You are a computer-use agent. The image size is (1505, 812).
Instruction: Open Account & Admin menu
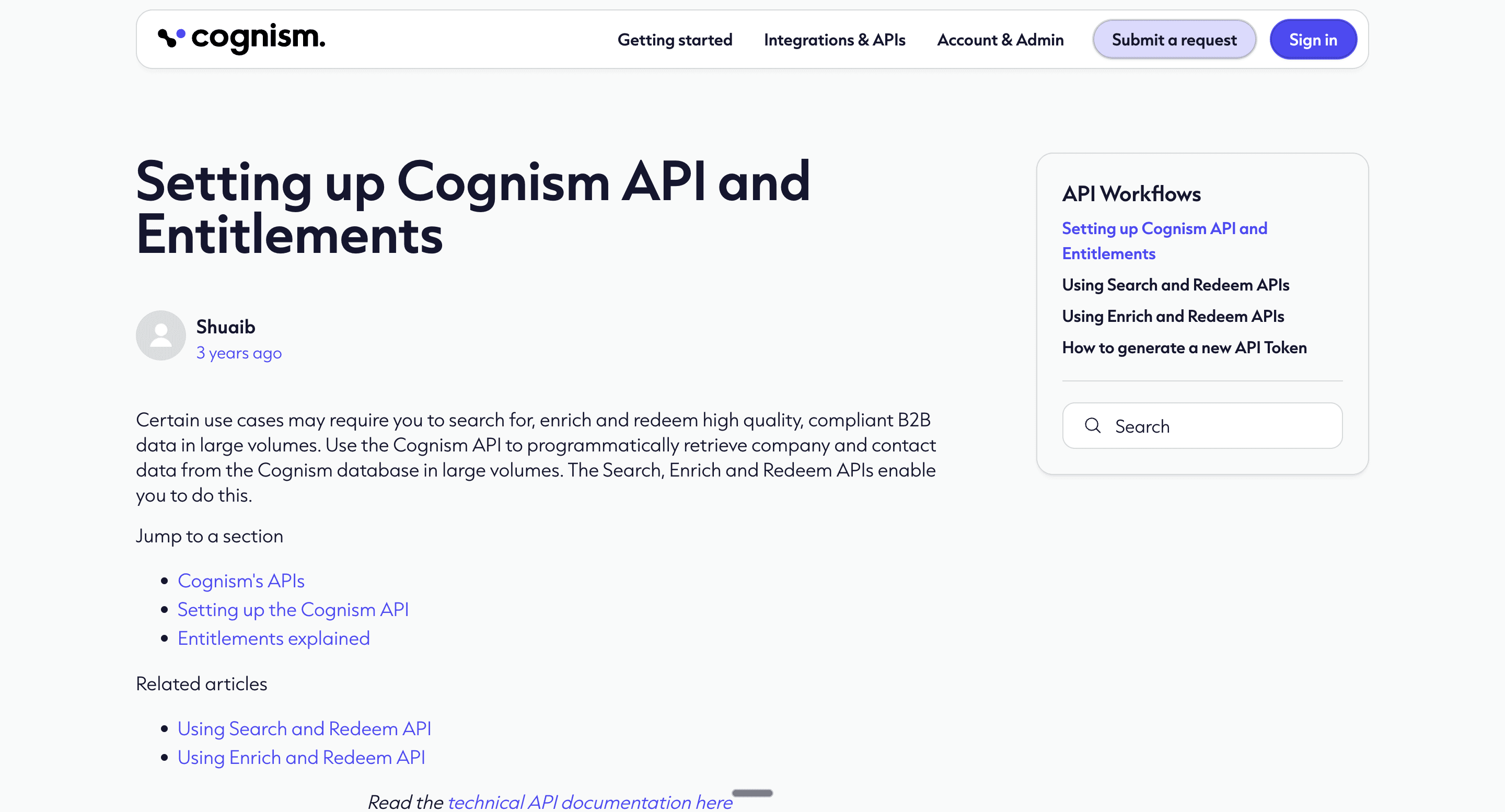click(1000, 40)
